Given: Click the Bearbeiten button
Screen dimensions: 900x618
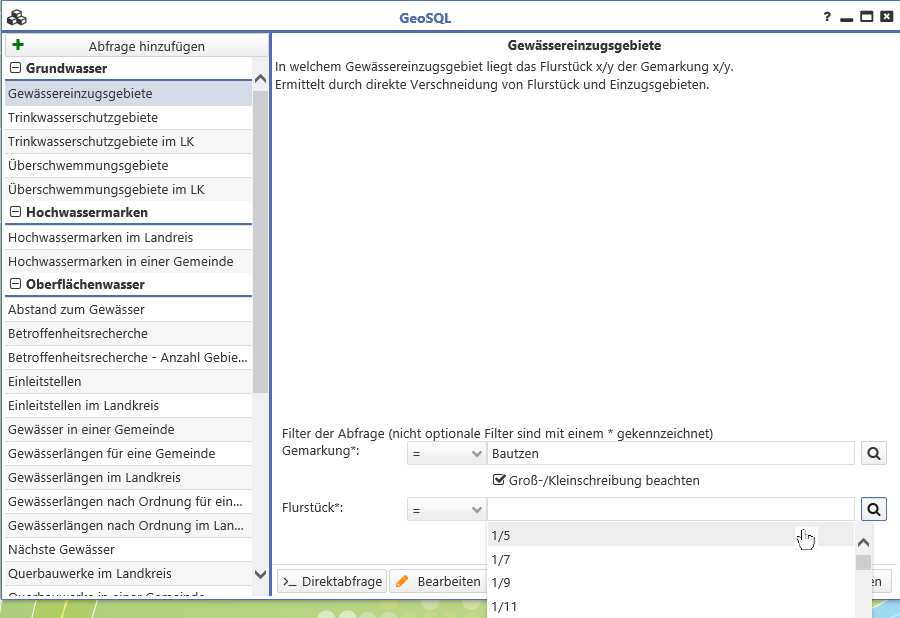Looking at the screenshot, I should 438,581.
